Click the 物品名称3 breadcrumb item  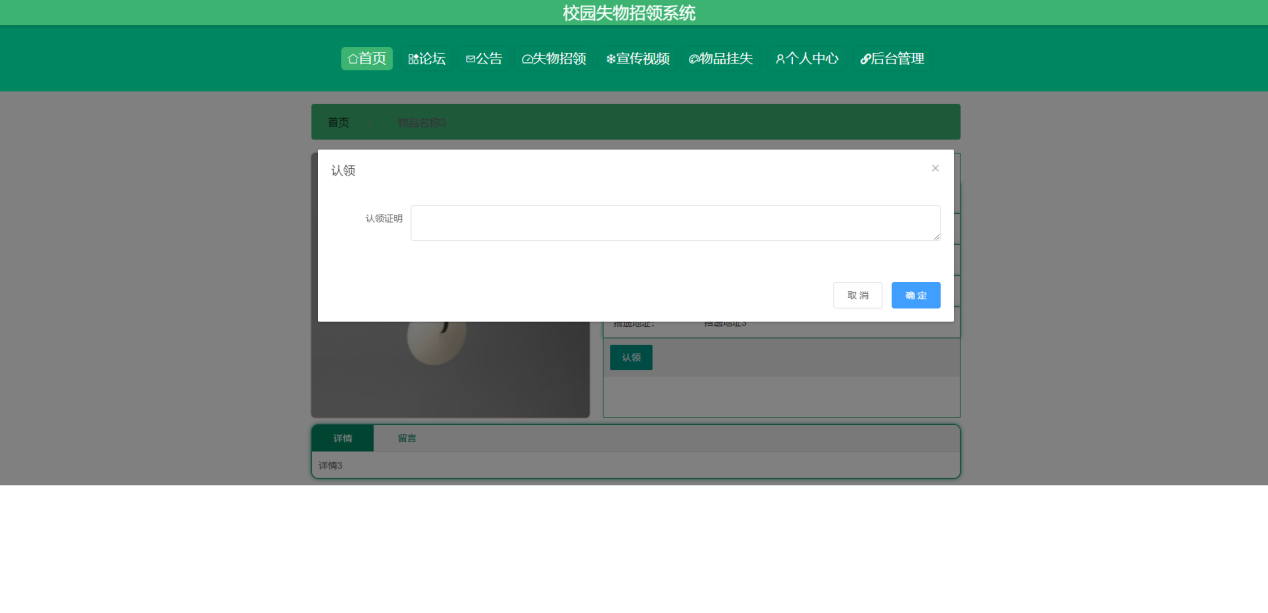click(421, 122)
